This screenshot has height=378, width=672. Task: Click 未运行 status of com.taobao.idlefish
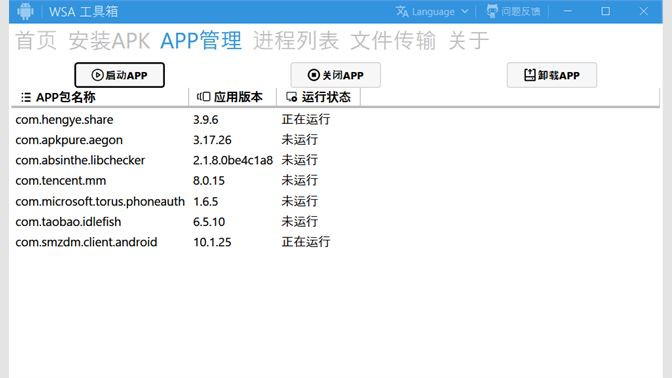pos(300,221)
